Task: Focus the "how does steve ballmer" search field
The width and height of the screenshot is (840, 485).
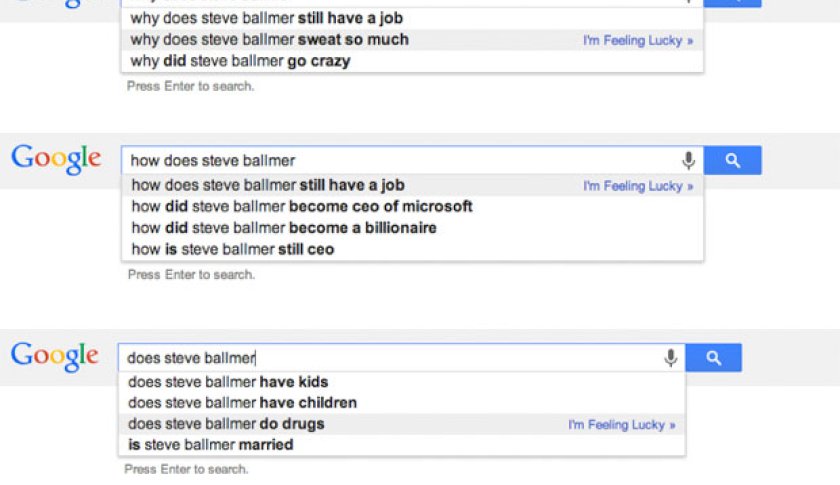Action: click(400, 160)
